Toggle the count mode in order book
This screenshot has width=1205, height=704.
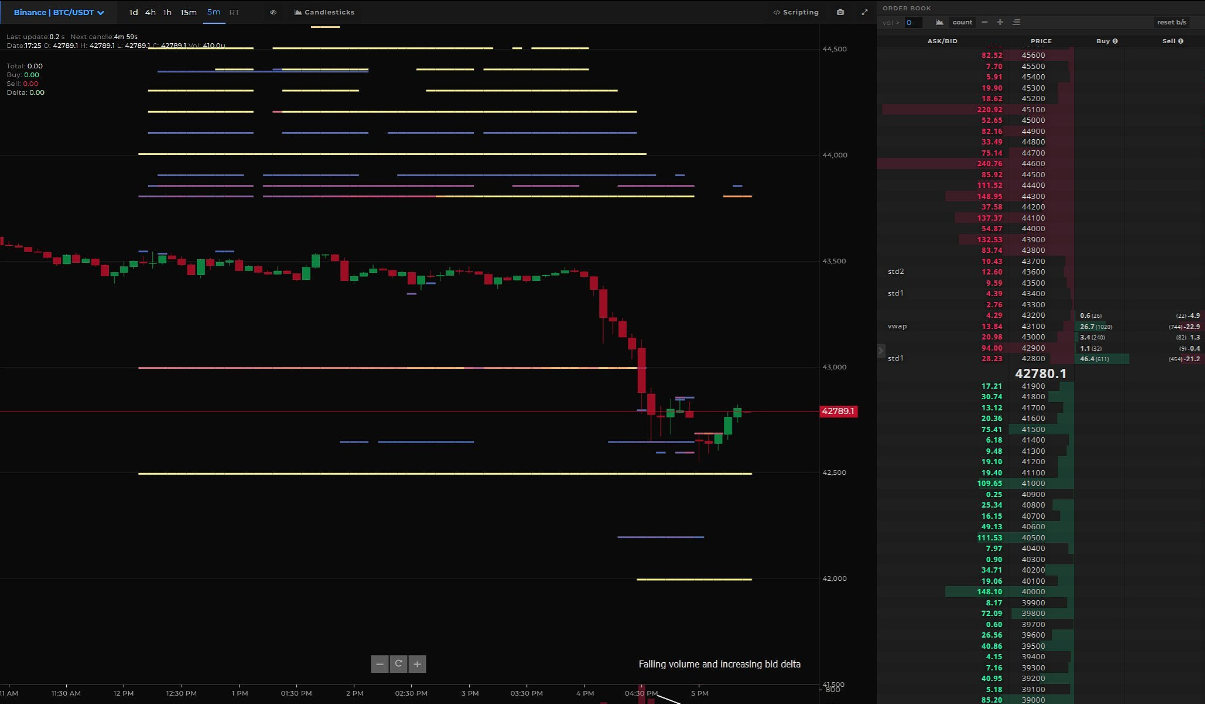(x=962, y=22)
